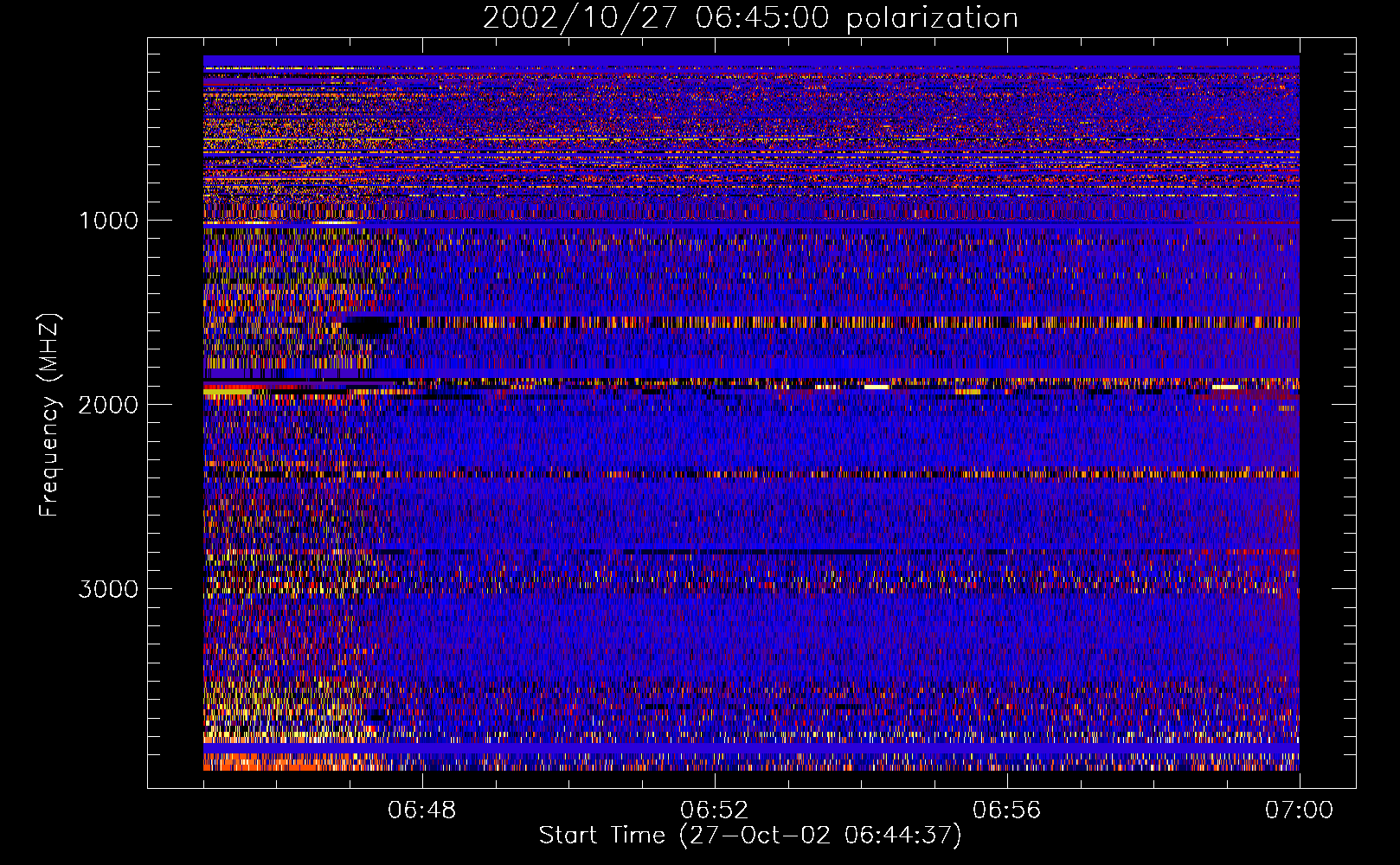1400x865 pixels.
Task: Click the 06:56 time axis label
Action: click(x=1006, y=811)
